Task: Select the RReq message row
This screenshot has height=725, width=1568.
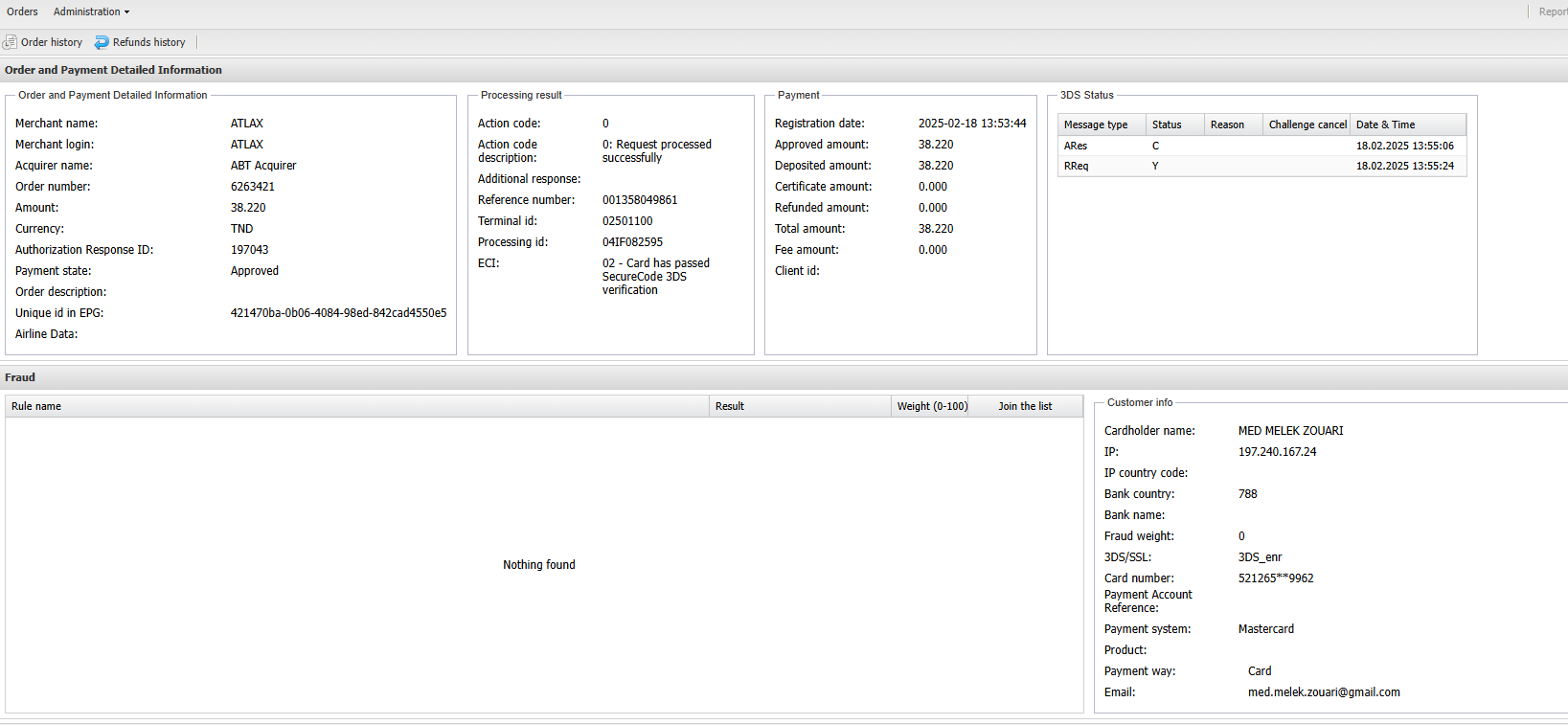Action: (x=1076, y=166)
